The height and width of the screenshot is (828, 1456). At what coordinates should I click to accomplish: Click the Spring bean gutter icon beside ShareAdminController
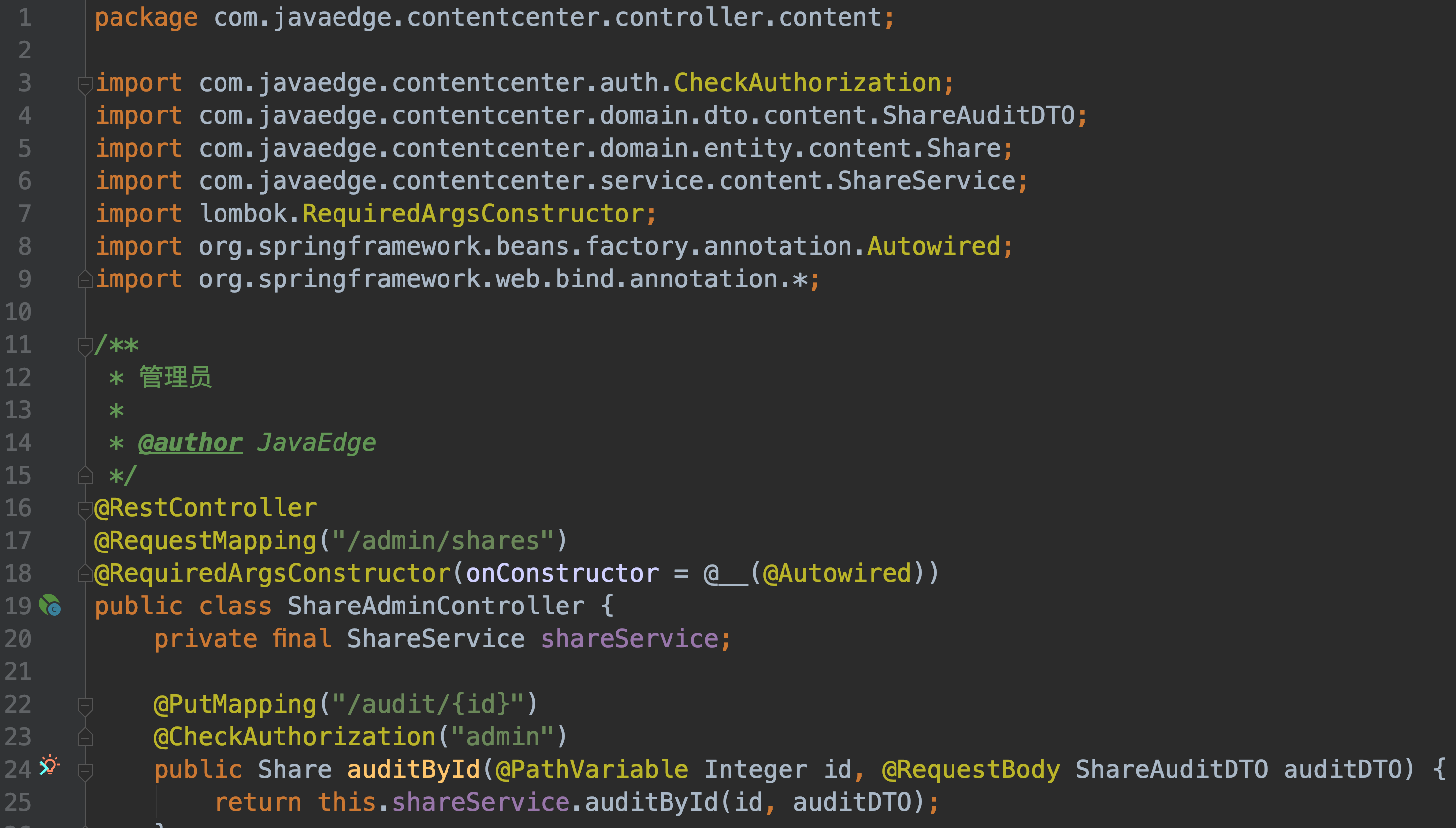(x=50, y=605)
